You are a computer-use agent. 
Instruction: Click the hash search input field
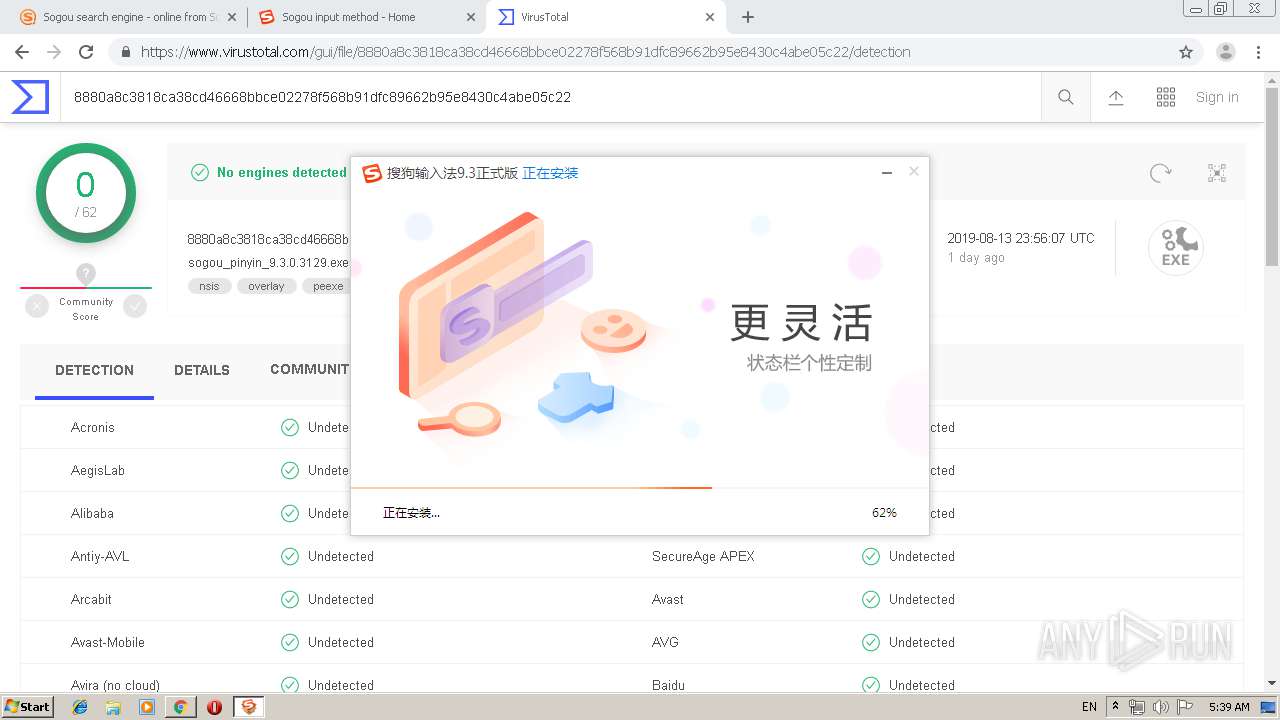click(x=550, y=97)
